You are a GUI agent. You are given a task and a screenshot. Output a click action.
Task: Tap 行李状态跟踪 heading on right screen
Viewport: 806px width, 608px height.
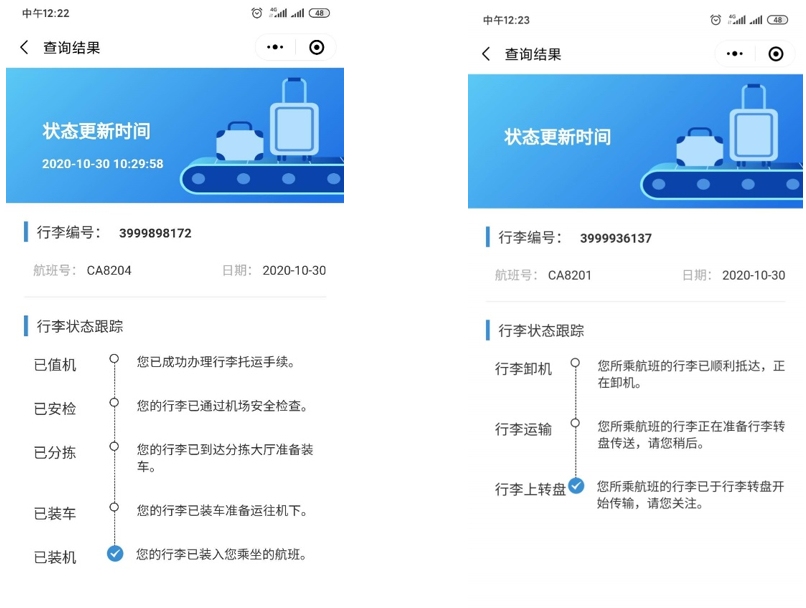point(541,330)
